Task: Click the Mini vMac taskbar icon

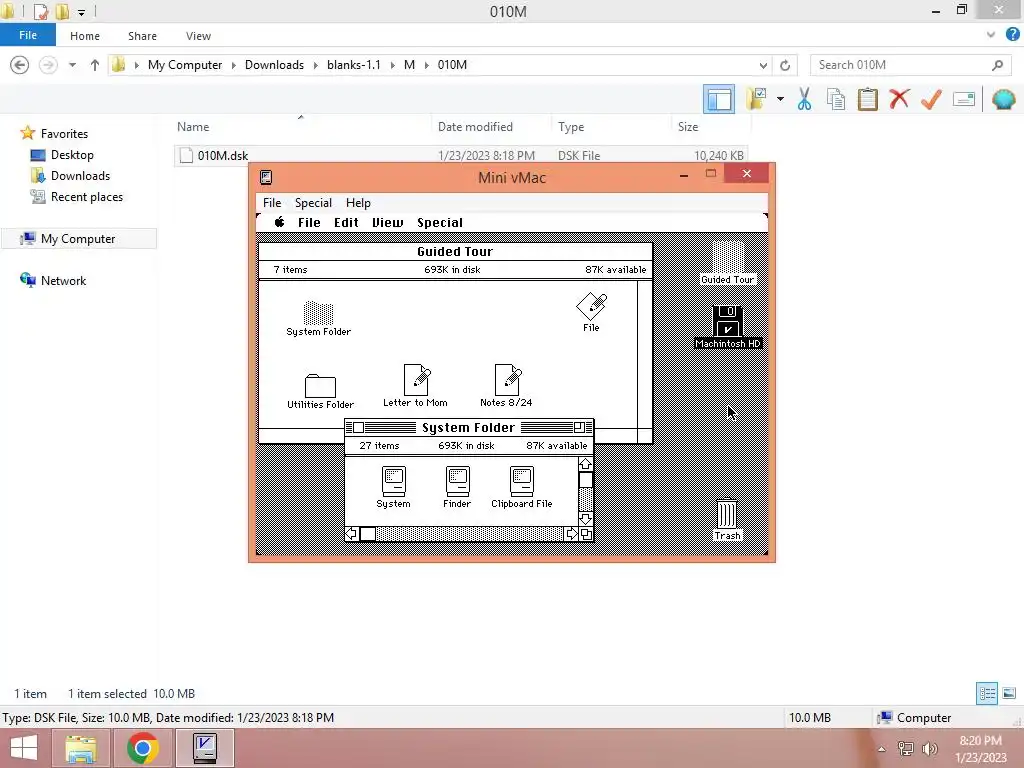Action: coord(204,748)
